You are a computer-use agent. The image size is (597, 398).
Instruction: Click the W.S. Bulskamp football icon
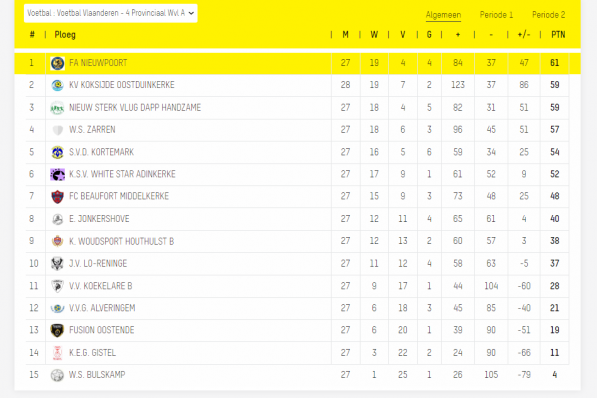point(57,375)
